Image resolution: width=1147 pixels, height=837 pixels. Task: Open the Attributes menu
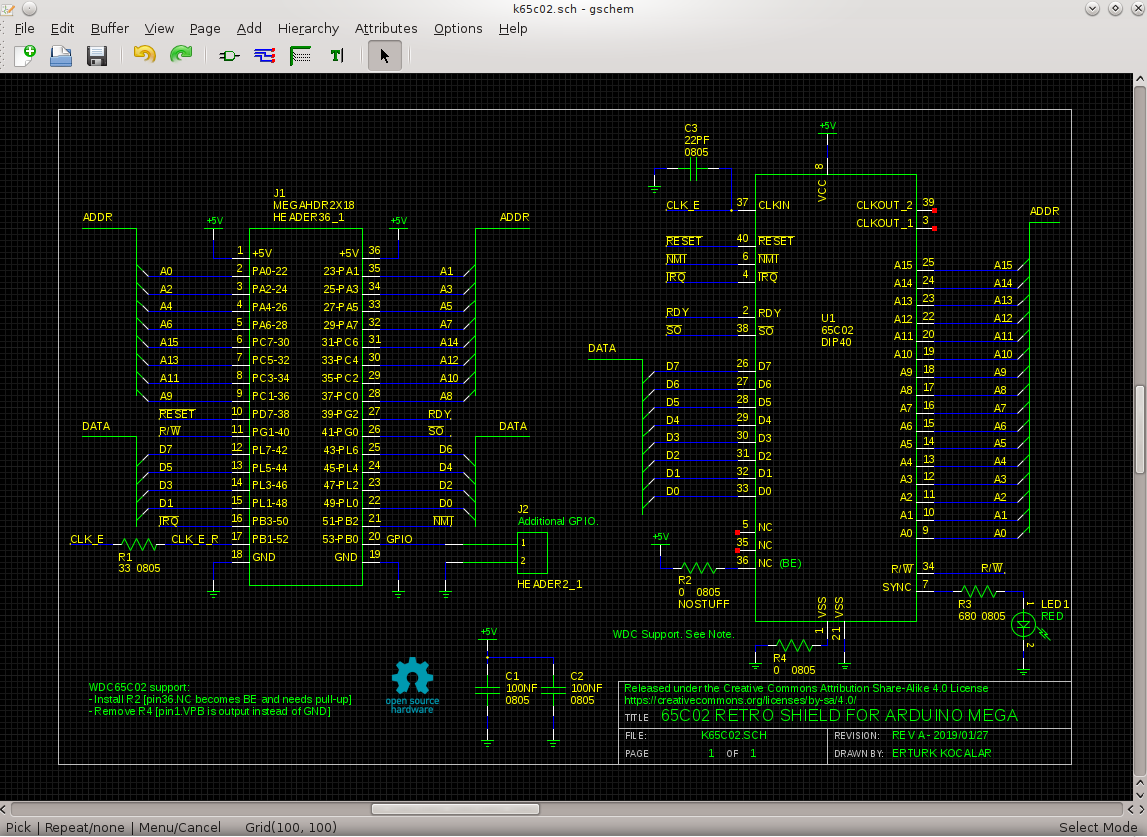(x=386, y=29)
